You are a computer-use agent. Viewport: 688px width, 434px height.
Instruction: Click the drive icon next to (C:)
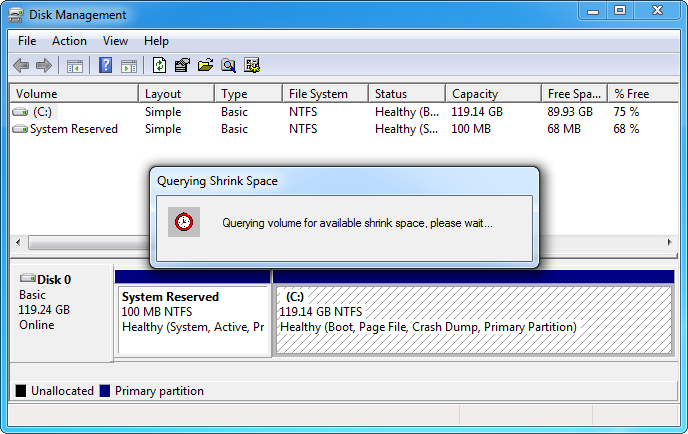coord(20,112)
